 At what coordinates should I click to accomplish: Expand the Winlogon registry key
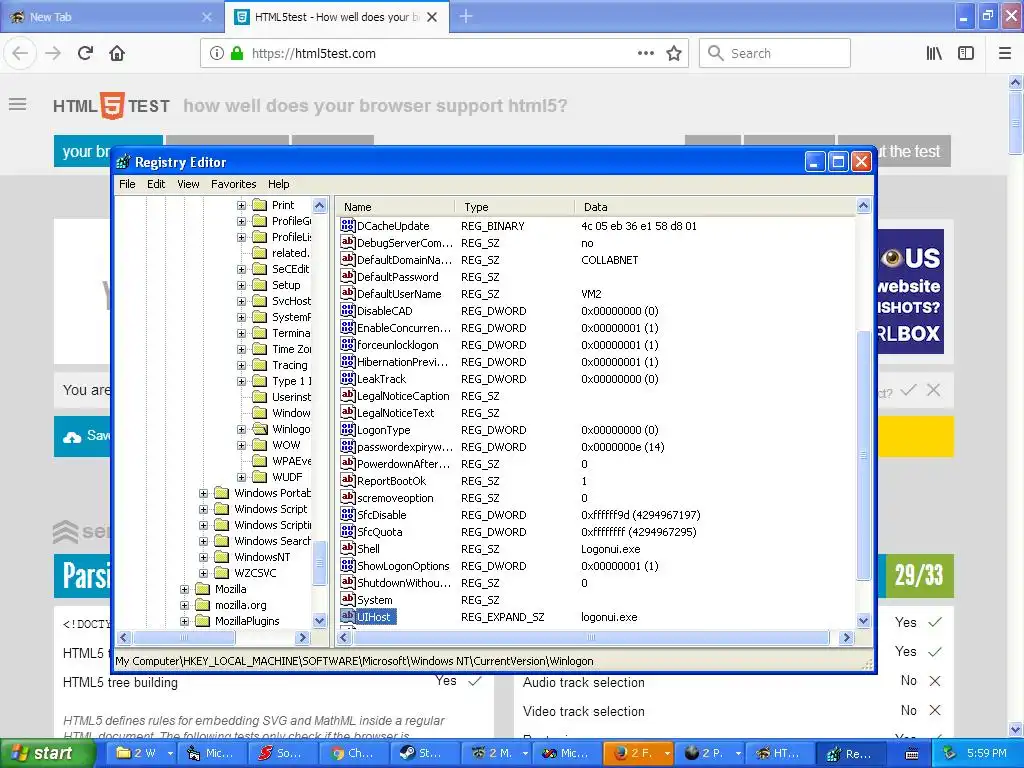[241, 428]
